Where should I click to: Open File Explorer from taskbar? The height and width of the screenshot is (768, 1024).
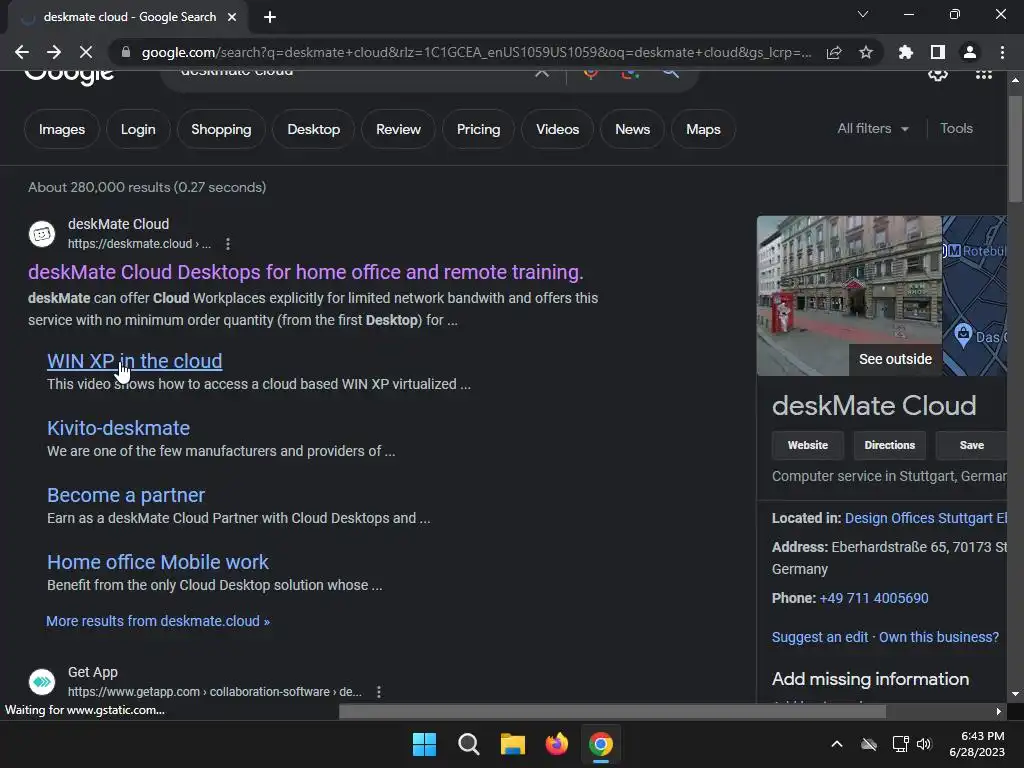tap(513, 744)
